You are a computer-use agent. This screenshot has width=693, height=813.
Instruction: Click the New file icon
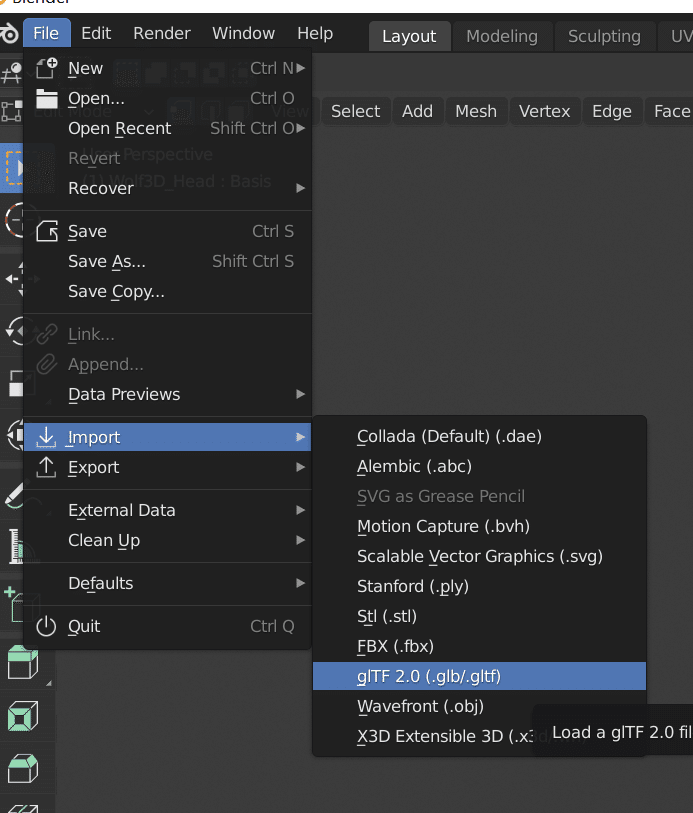click(47, 68)
